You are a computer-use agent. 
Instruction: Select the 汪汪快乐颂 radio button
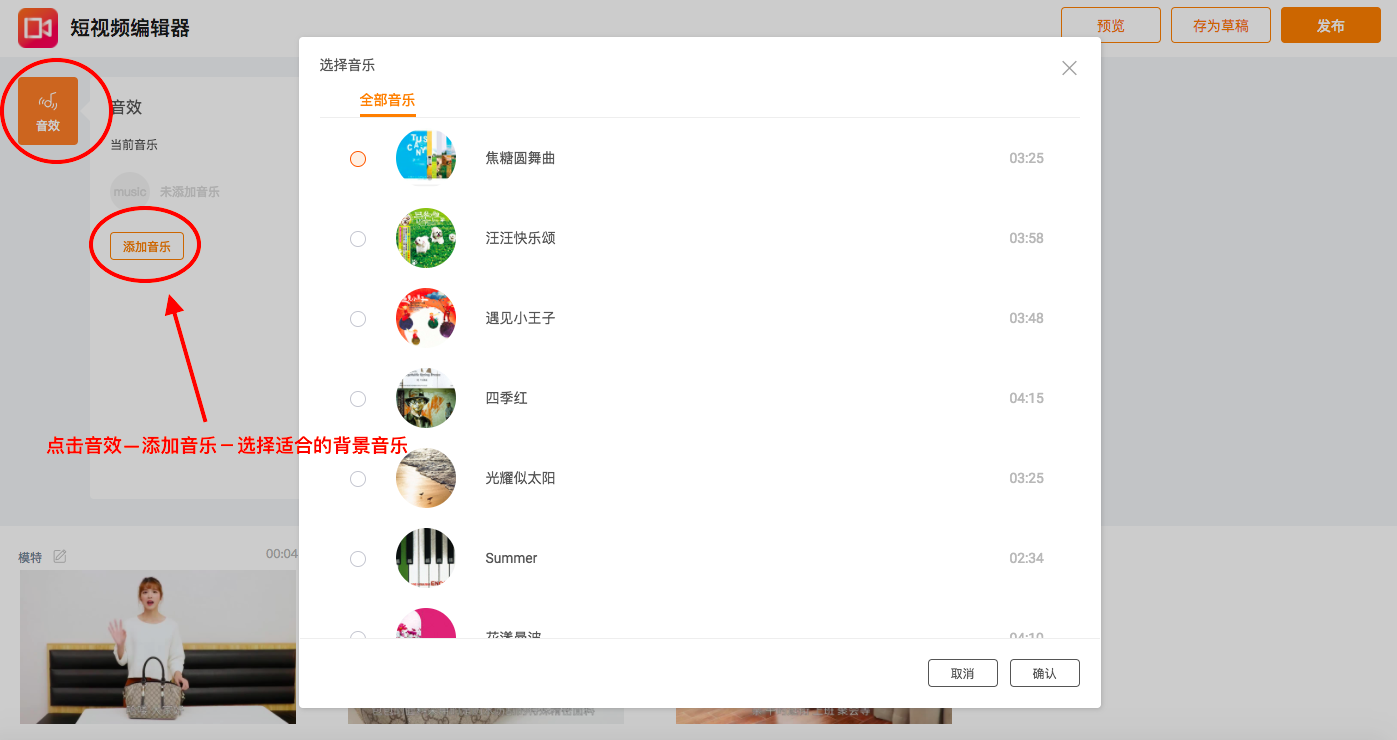(358, 239)
